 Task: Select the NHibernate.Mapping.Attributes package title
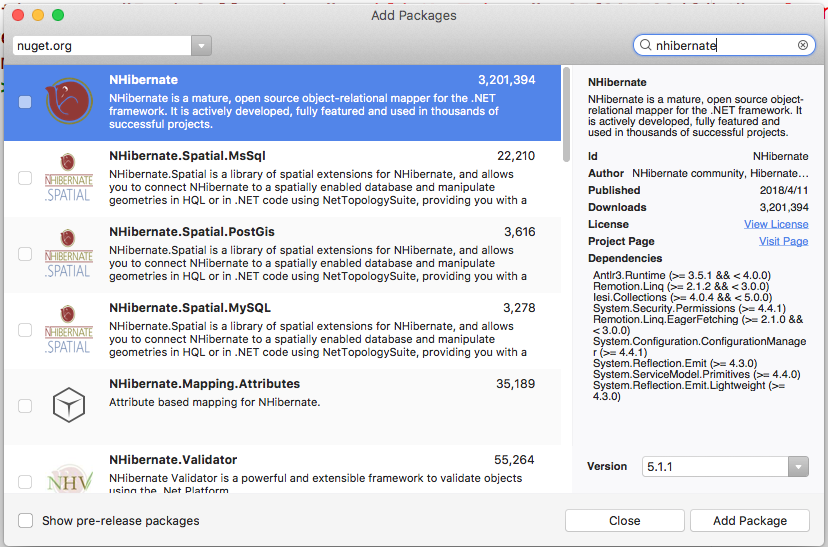[204, 384]
